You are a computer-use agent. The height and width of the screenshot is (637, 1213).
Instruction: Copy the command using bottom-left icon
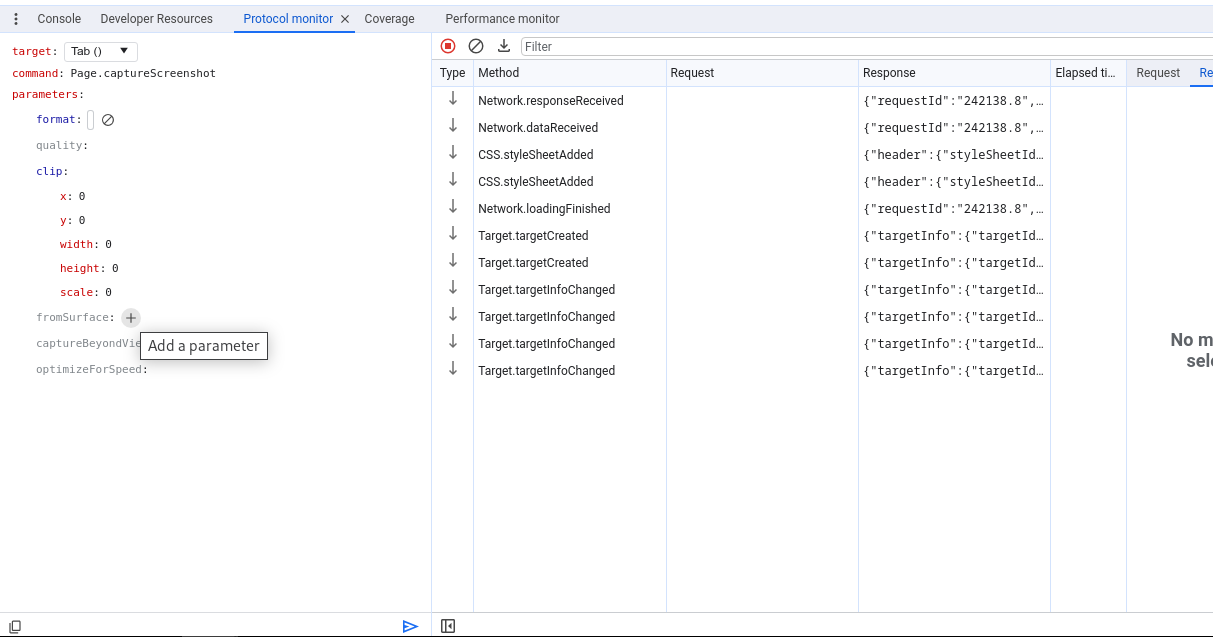point(15,626)
